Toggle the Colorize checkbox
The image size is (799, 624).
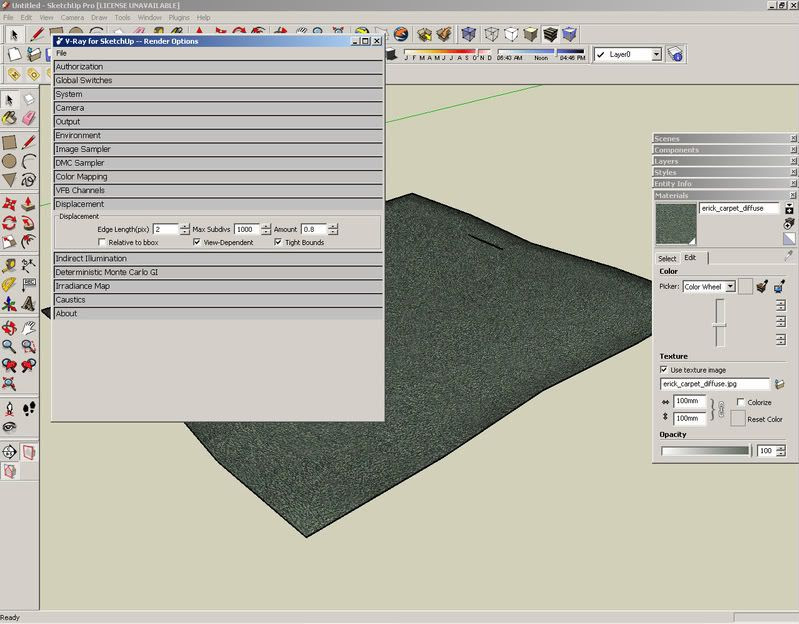pos(740,402)
